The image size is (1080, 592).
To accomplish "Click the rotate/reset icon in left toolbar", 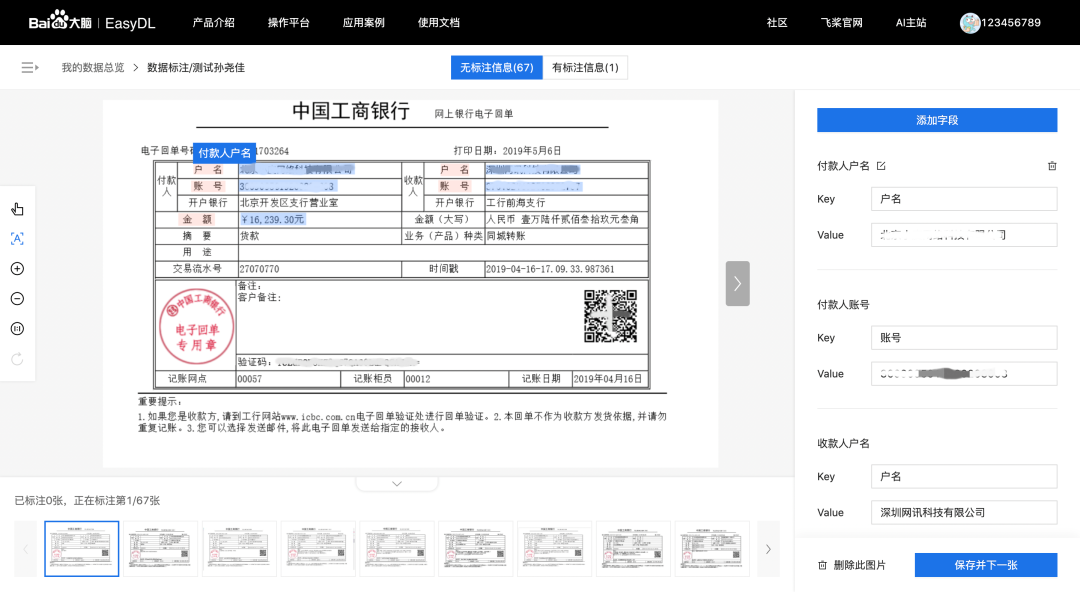I will pyautogui.click(x=17, y=358).
